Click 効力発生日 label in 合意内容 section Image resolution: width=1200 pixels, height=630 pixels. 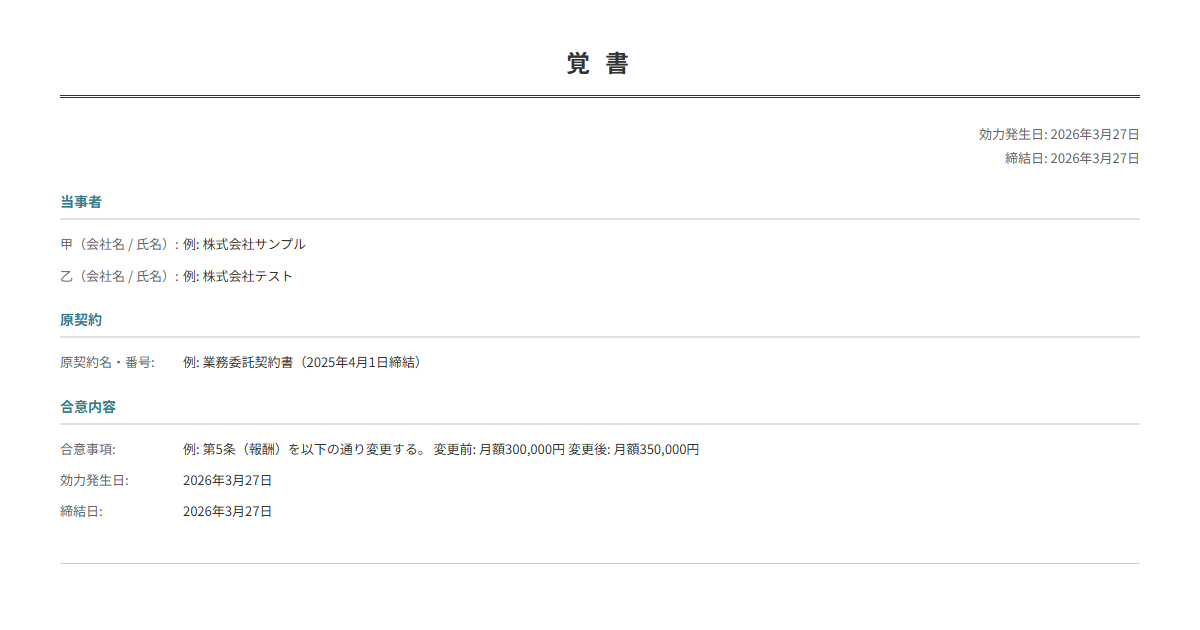94,481
